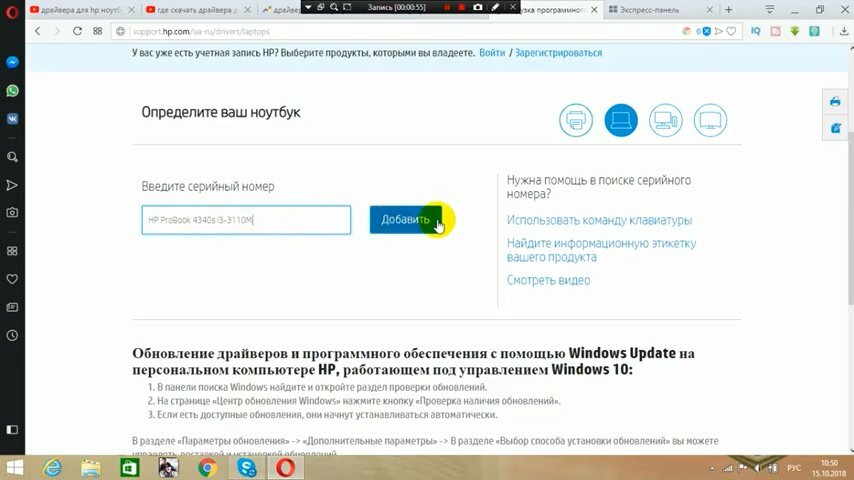Screen dimensions: 854x480
Task: Pause the screen recording
Action: click(x=447, y=7)
